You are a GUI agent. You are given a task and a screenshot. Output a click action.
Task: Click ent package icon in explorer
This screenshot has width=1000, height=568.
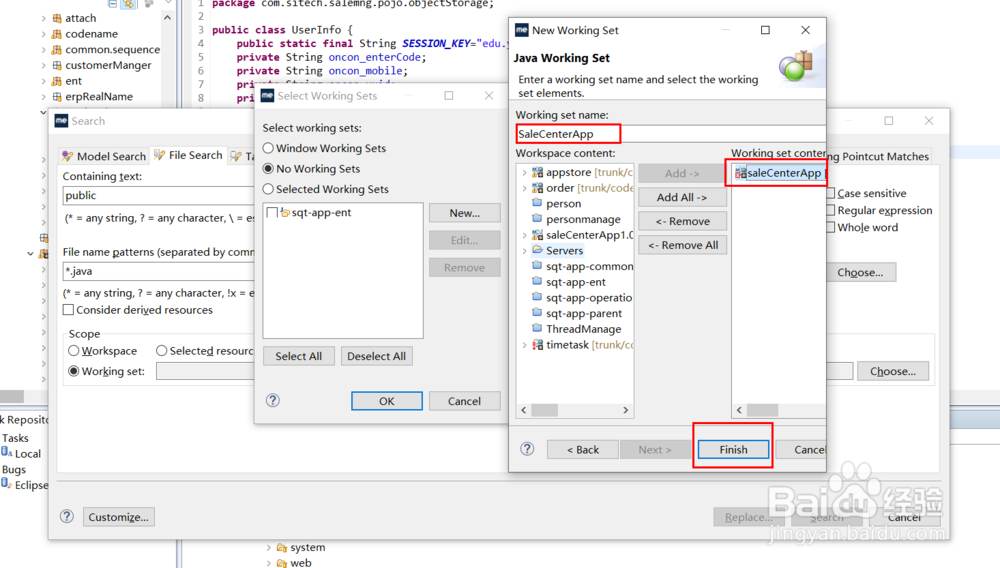point(57,81)
